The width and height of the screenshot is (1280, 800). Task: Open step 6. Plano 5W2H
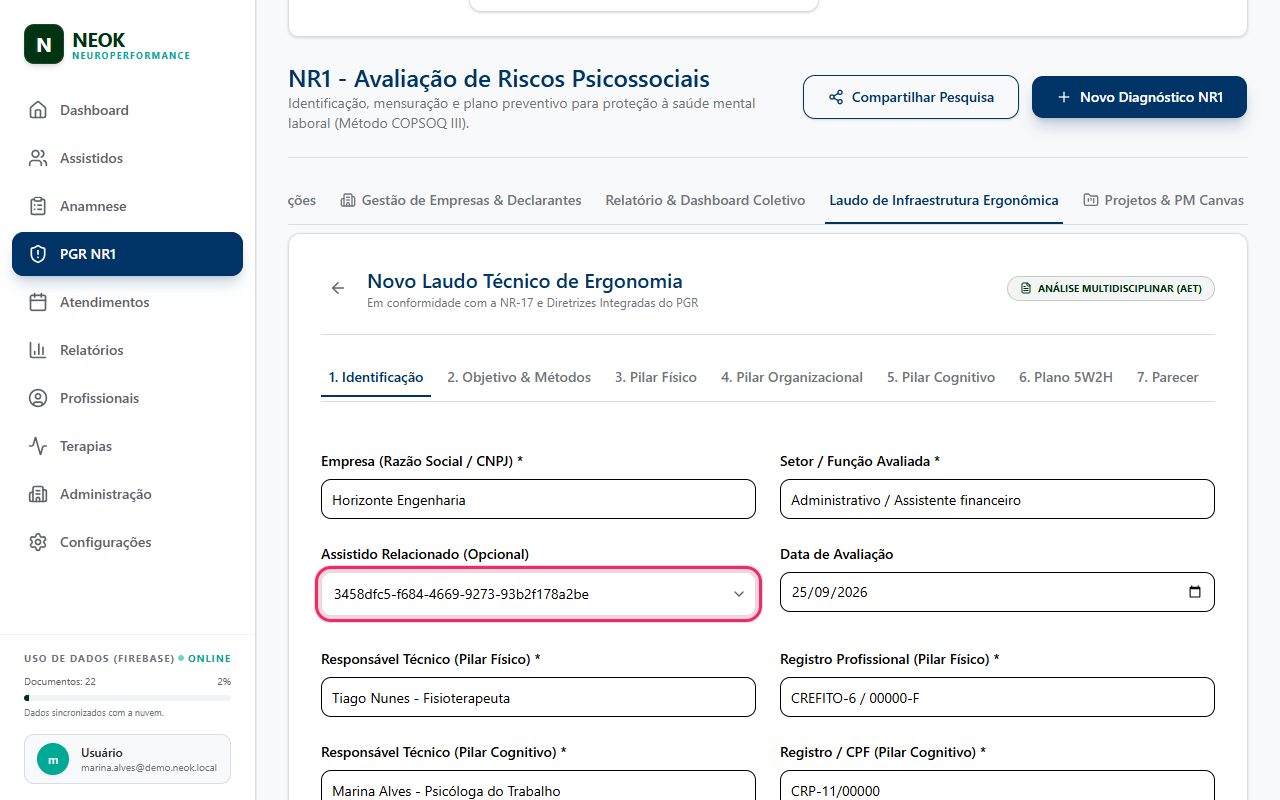click(x=1066, y=377)
